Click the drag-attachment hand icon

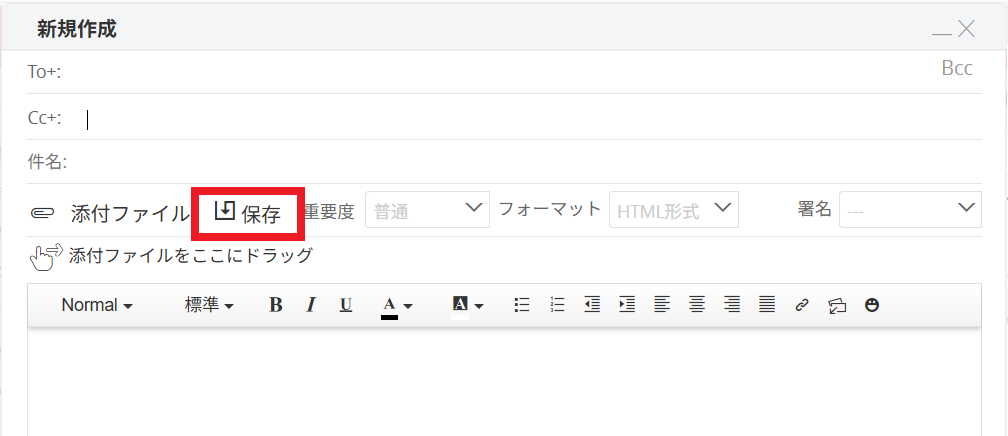[46, 257]
